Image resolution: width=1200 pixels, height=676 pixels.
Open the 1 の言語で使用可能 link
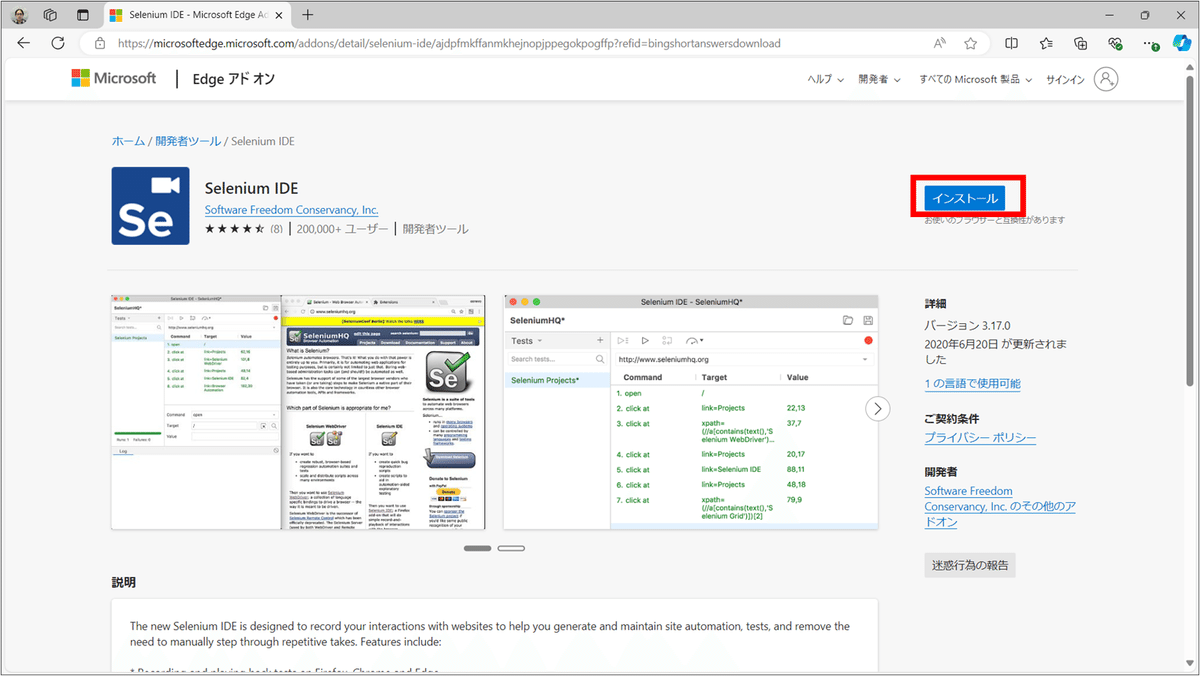pyautogui.click(x=973, y=383)
